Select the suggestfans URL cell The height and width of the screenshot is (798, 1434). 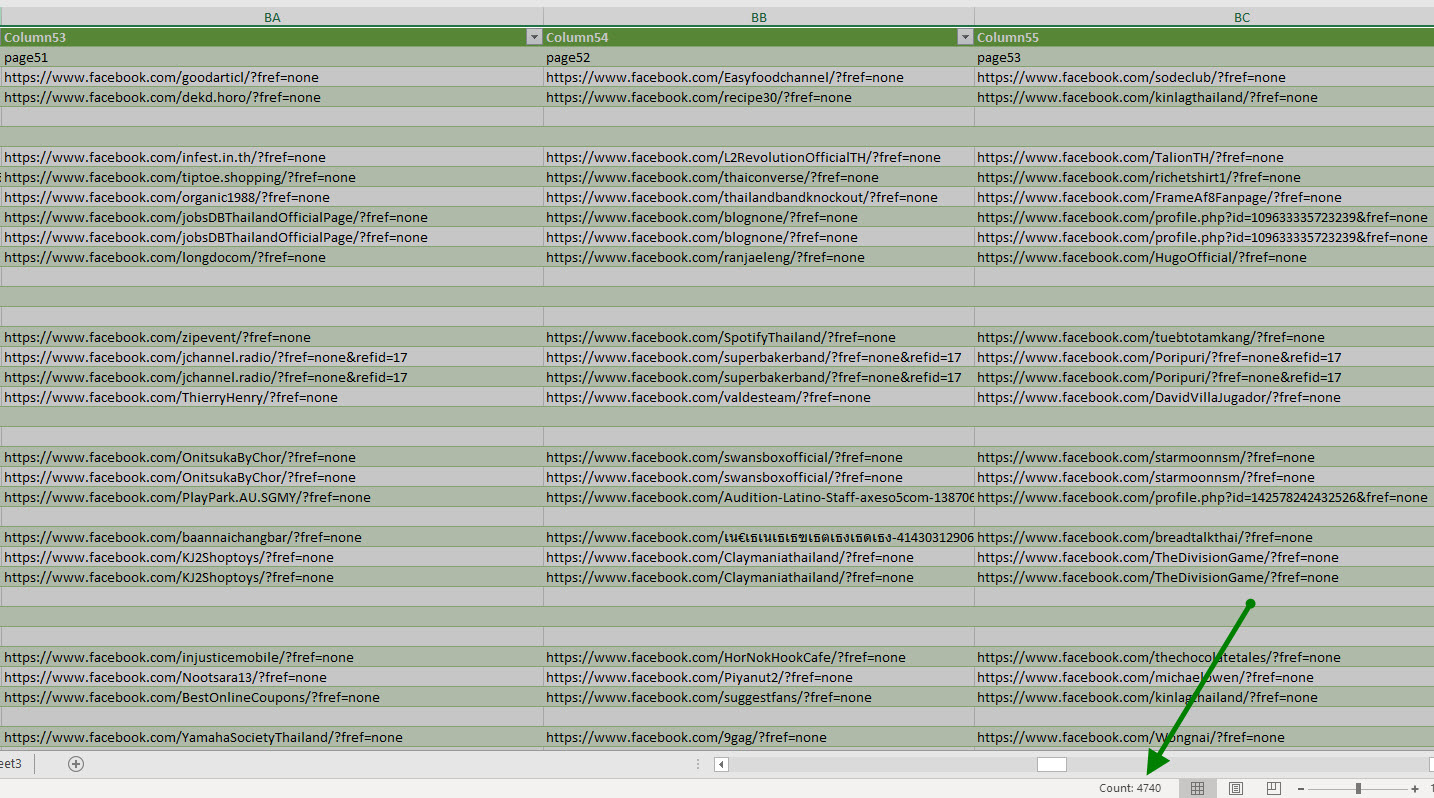759,697
